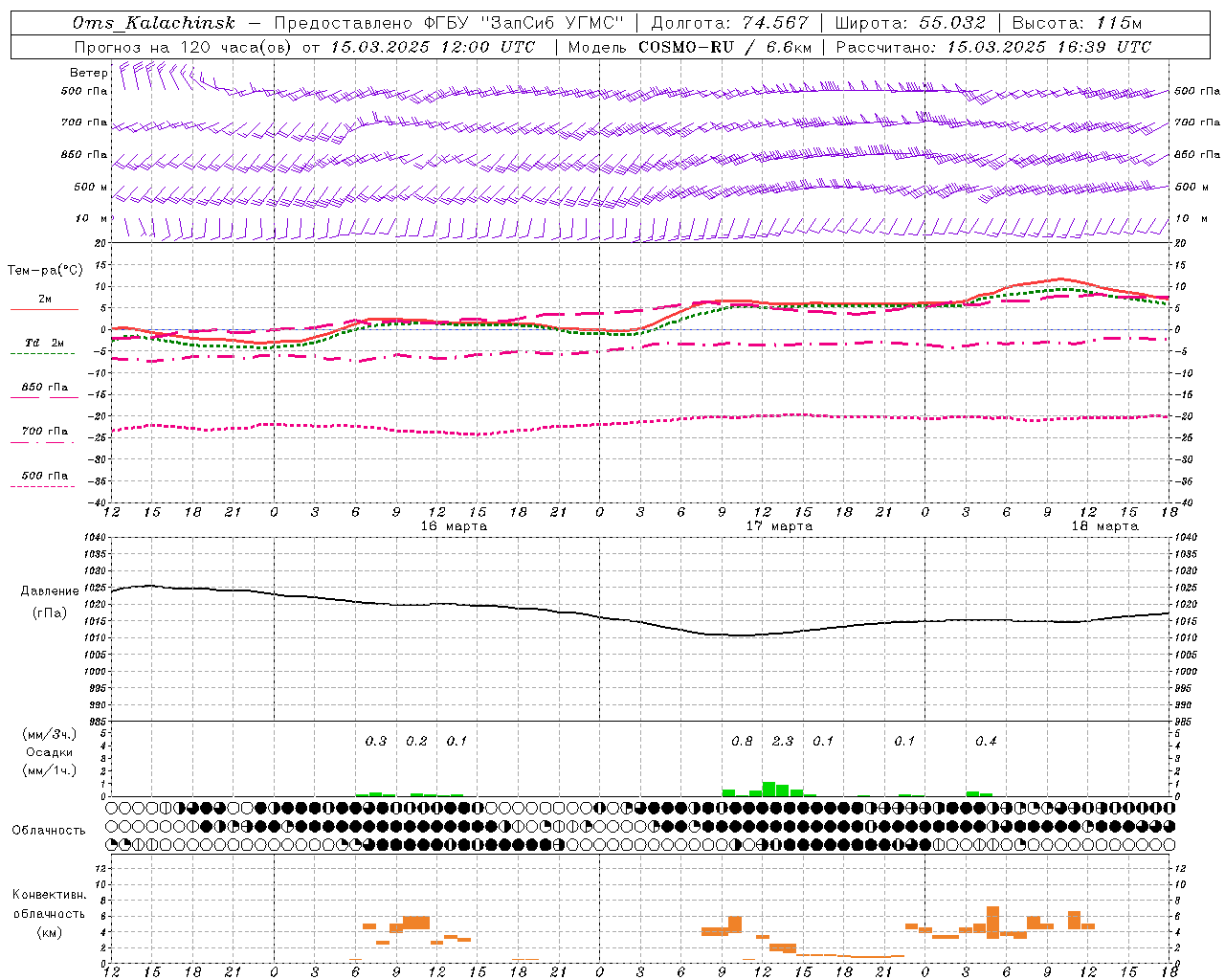Select the '500 м' wind level label on left
This screenshot has height=980, width=1225.
[x=91, y=187]
